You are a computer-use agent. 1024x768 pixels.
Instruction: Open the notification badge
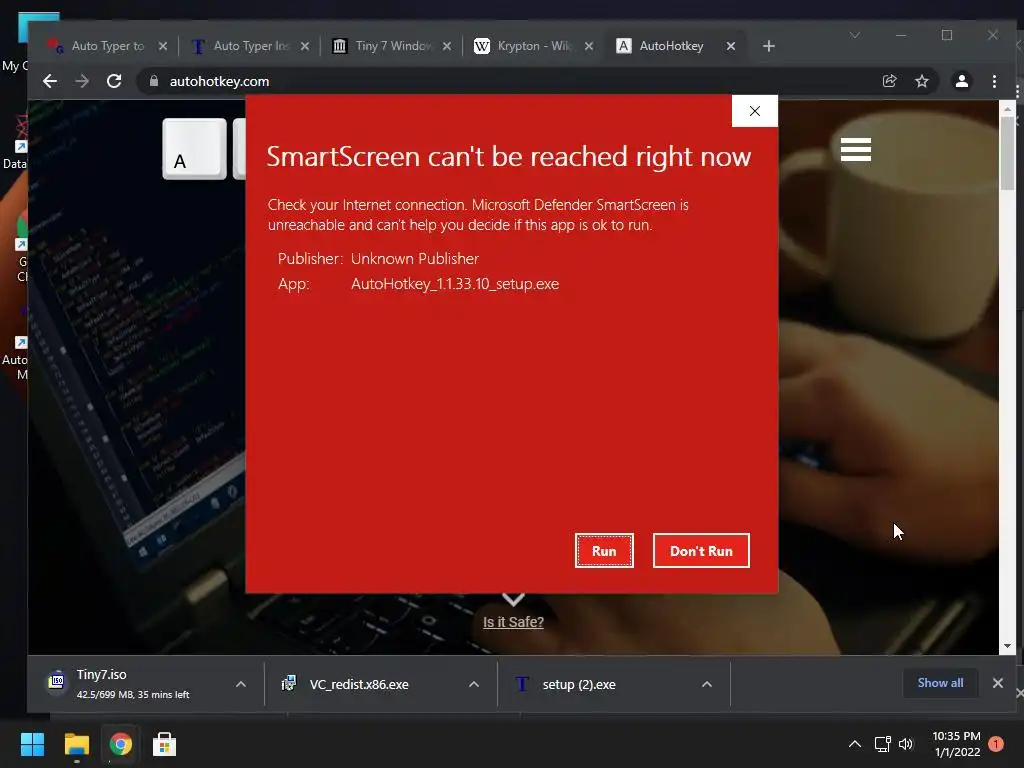(x=996, y=744)
